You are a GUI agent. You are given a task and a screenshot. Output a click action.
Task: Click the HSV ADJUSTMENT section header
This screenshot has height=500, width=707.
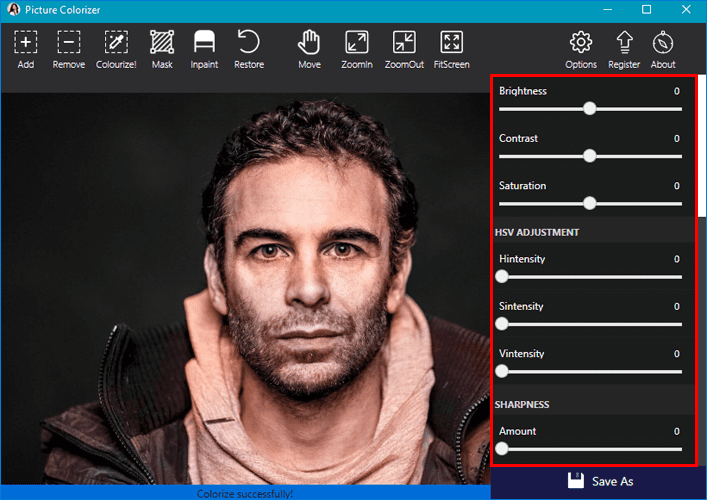[x=537, y=232]
